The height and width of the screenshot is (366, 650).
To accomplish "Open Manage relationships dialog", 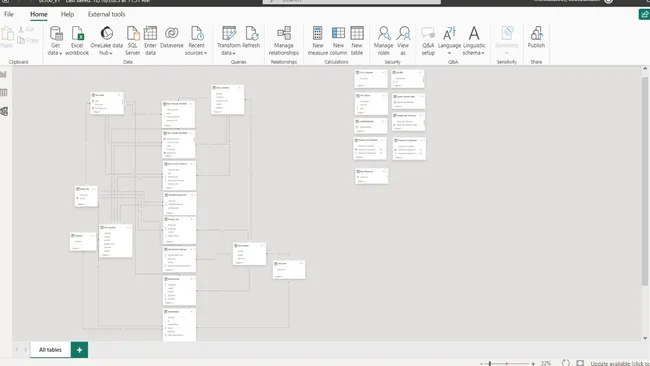I will [x=284, y=40].
